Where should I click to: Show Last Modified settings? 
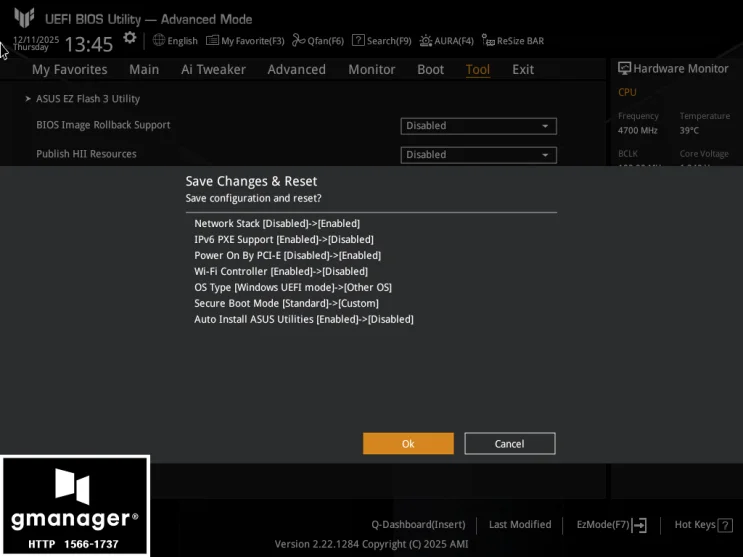[x=520, y=525]
